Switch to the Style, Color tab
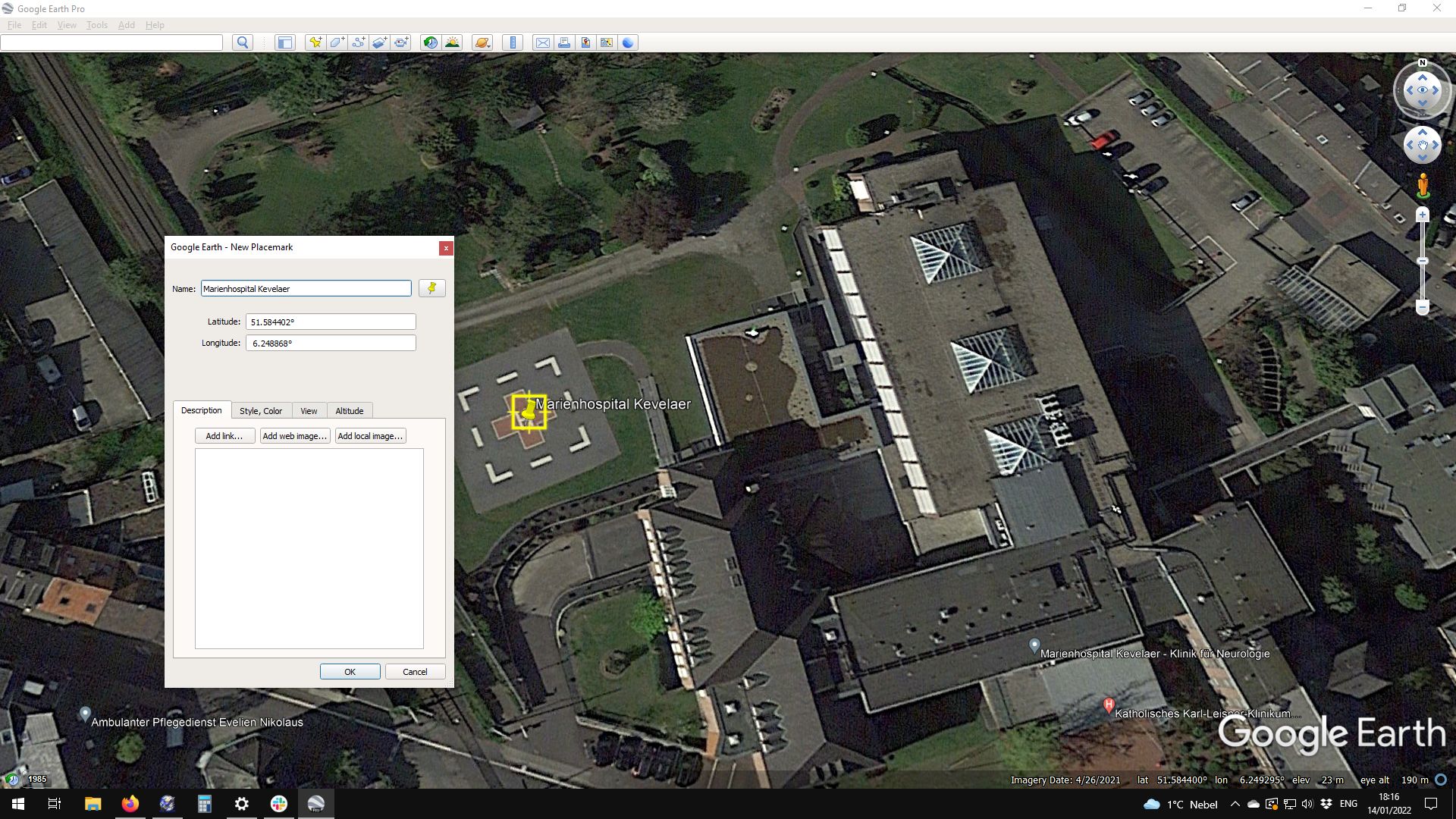Viewport: 1456px width, 819px height. (x=261, y=411)
